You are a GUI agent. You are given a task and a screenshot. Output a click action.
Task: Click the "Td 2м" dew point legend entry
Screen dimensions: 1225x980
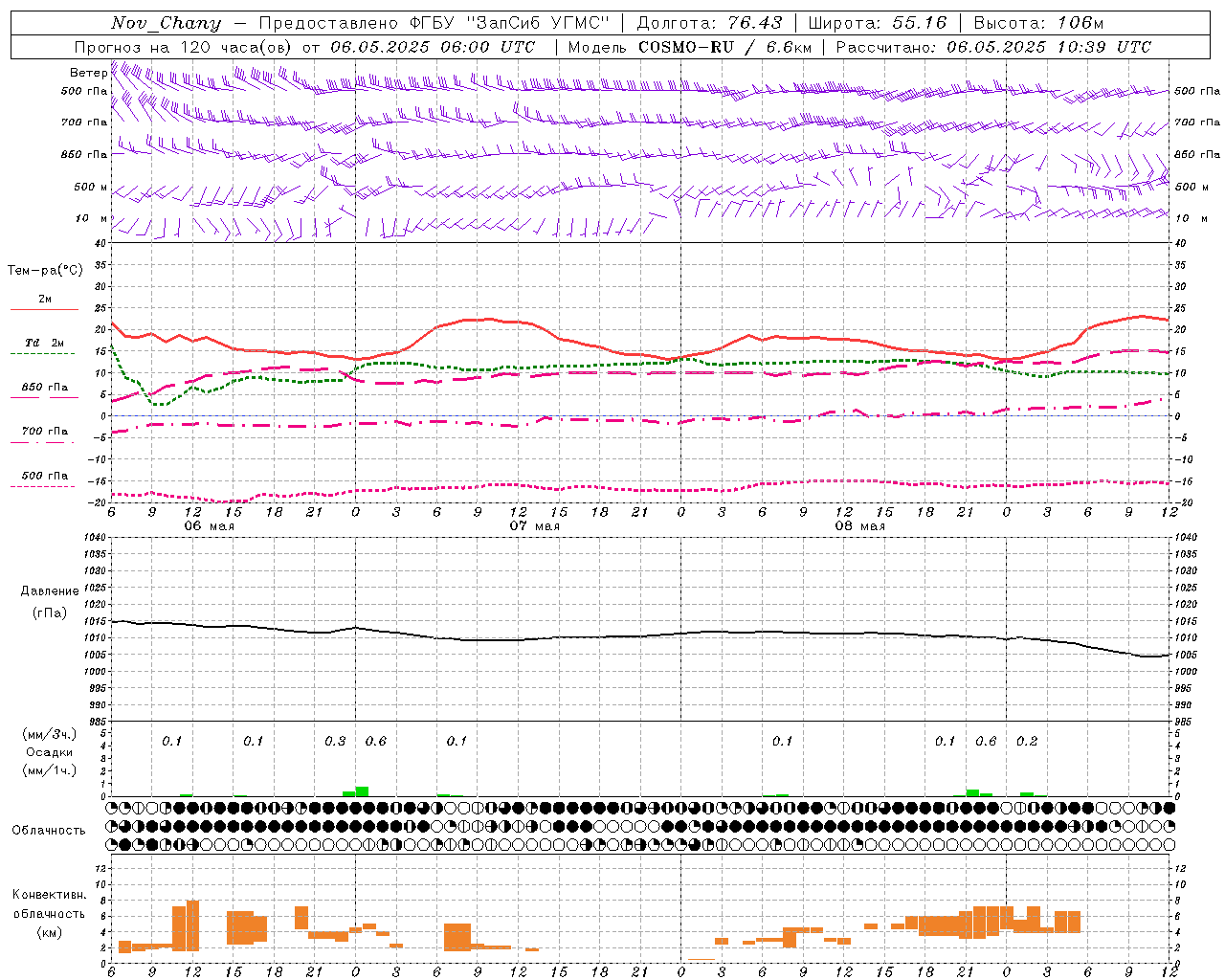pyautogui.click(x=45, y=343)
